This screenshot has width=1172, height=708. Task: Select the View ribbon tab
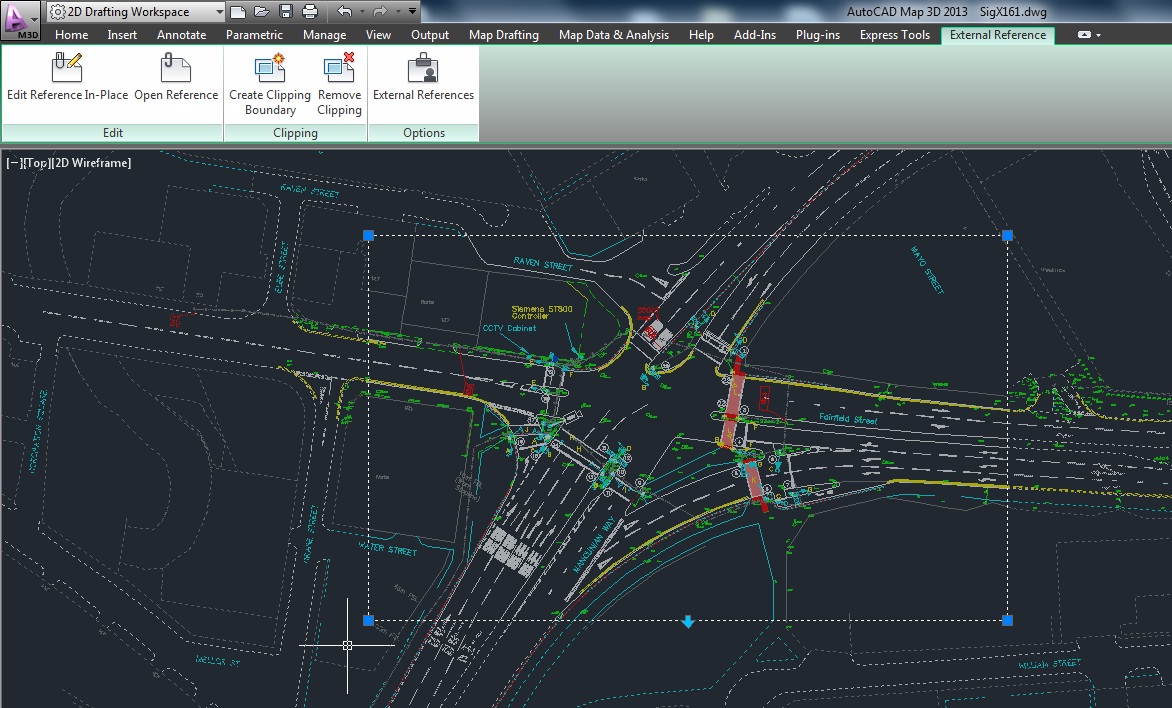(378, 34)
